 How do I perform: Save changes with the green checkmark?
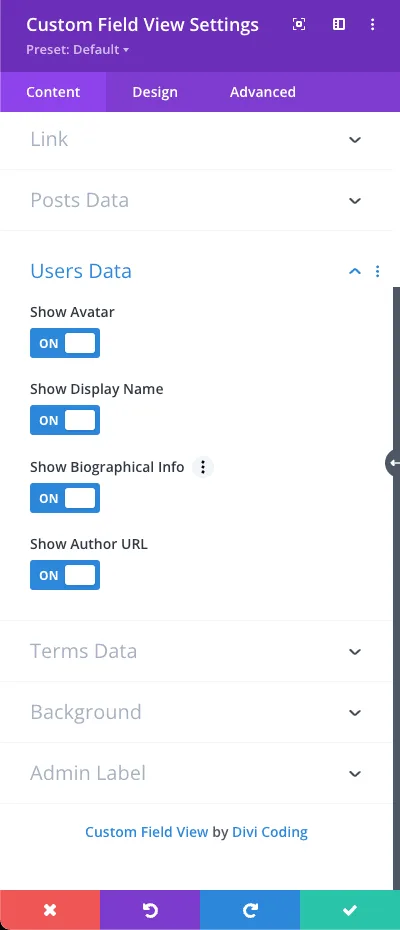(x=350, y=910)
